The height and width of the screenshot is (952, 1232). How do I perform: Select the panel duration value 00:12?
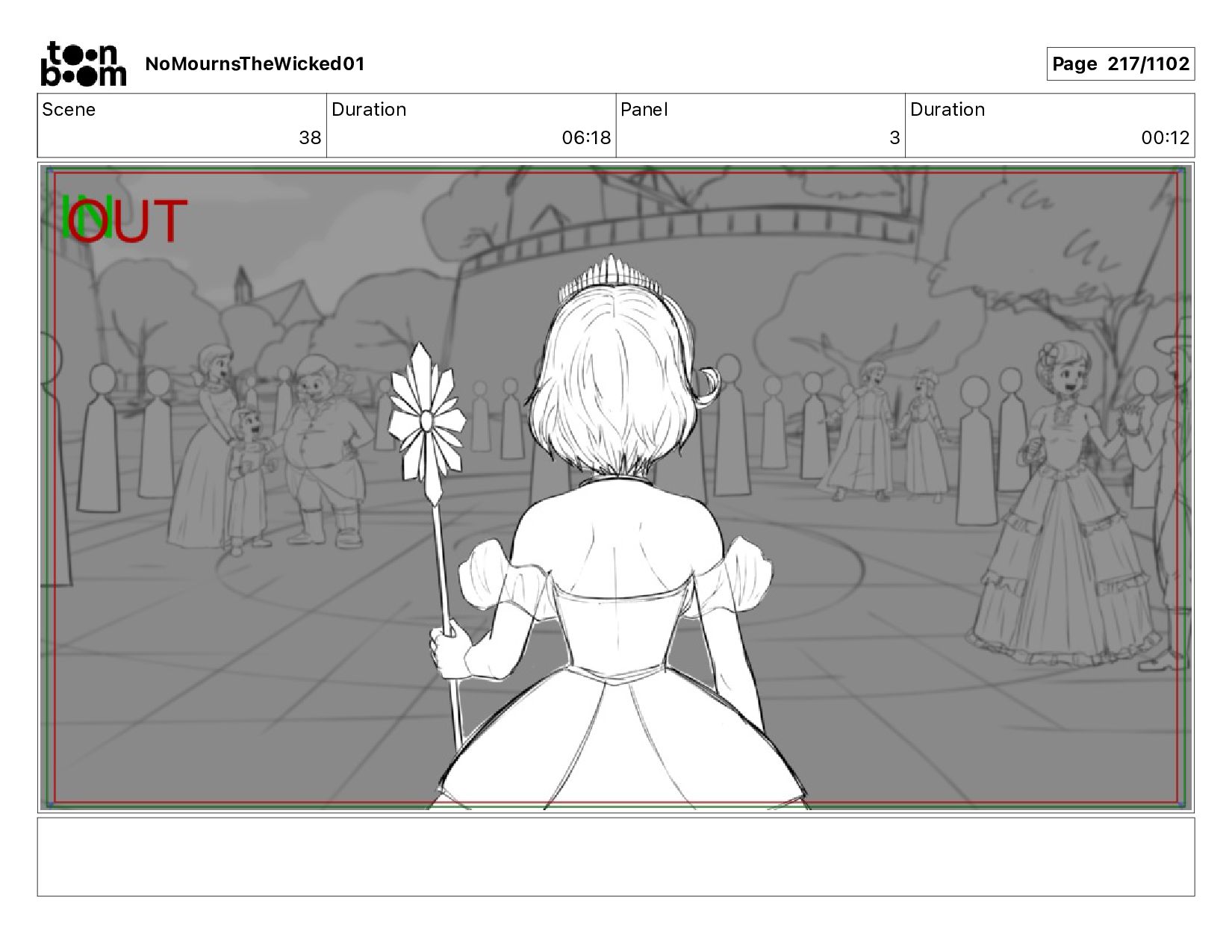[1165, 137]
